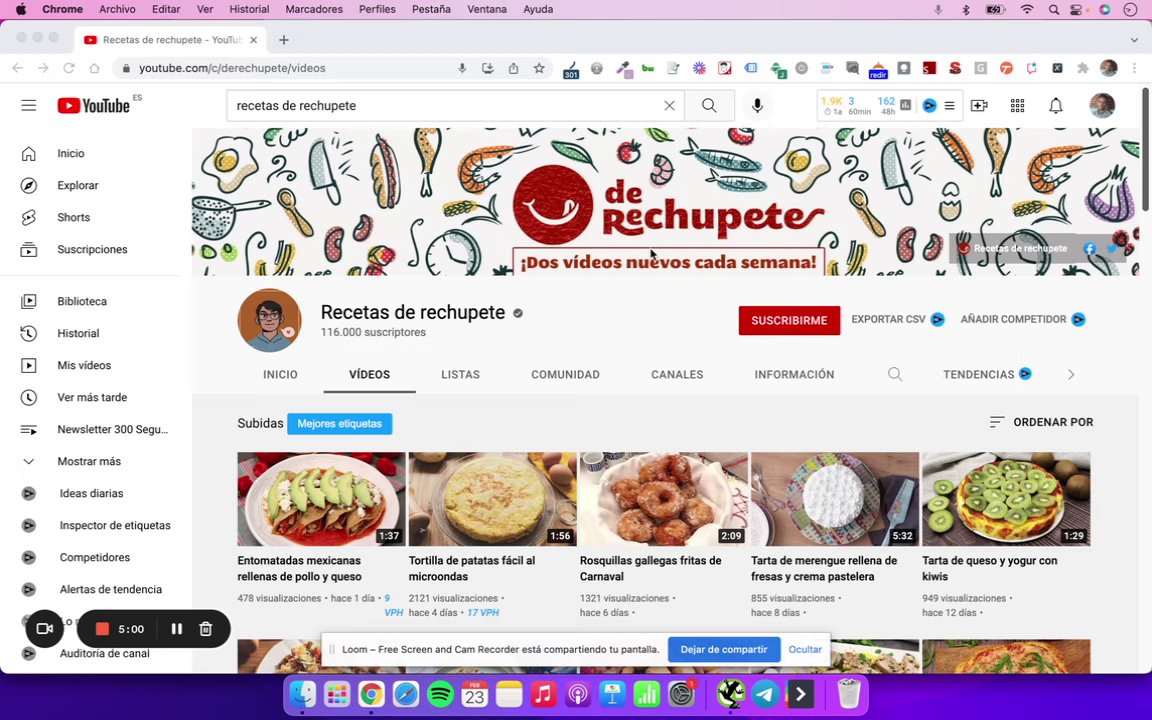Go to the YouTube logo home
Image resolution: width=1152 pixels, height=720 pixels.
[94, 106]
